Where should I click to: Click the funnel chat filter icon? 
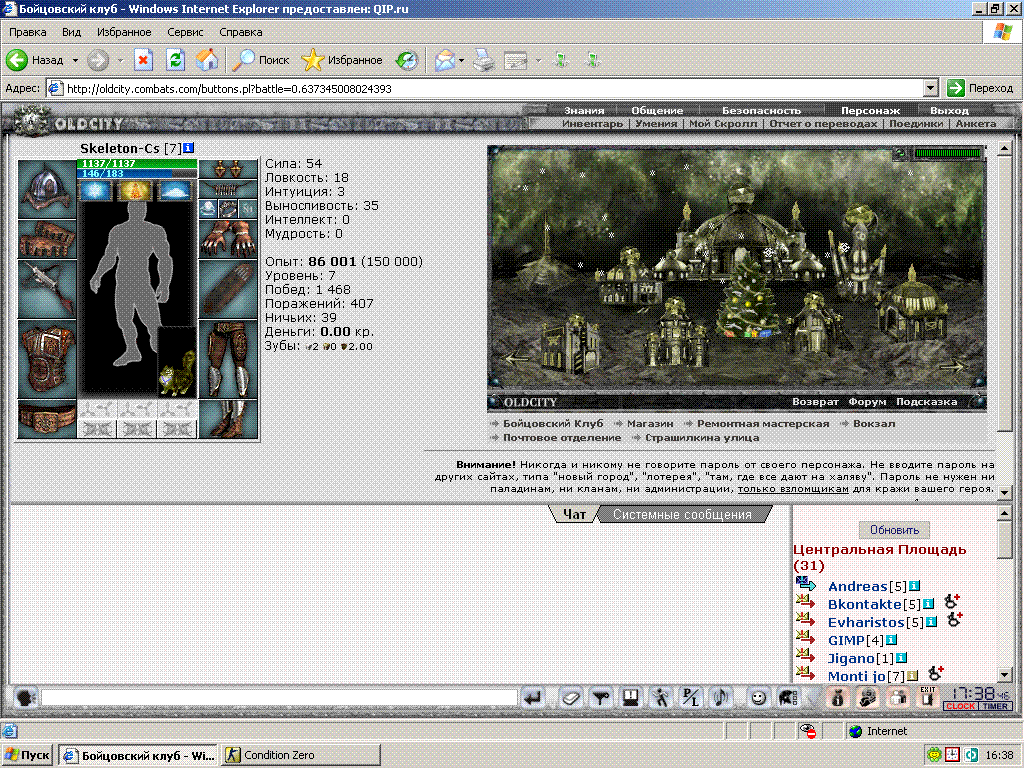601,698
